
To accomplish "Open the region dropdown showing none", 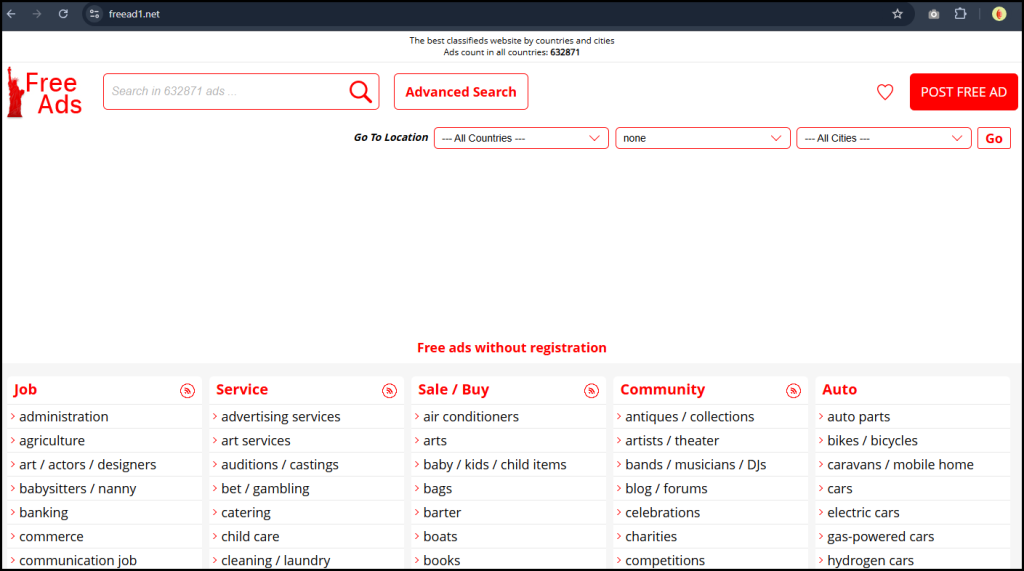I will coord(702,138).
